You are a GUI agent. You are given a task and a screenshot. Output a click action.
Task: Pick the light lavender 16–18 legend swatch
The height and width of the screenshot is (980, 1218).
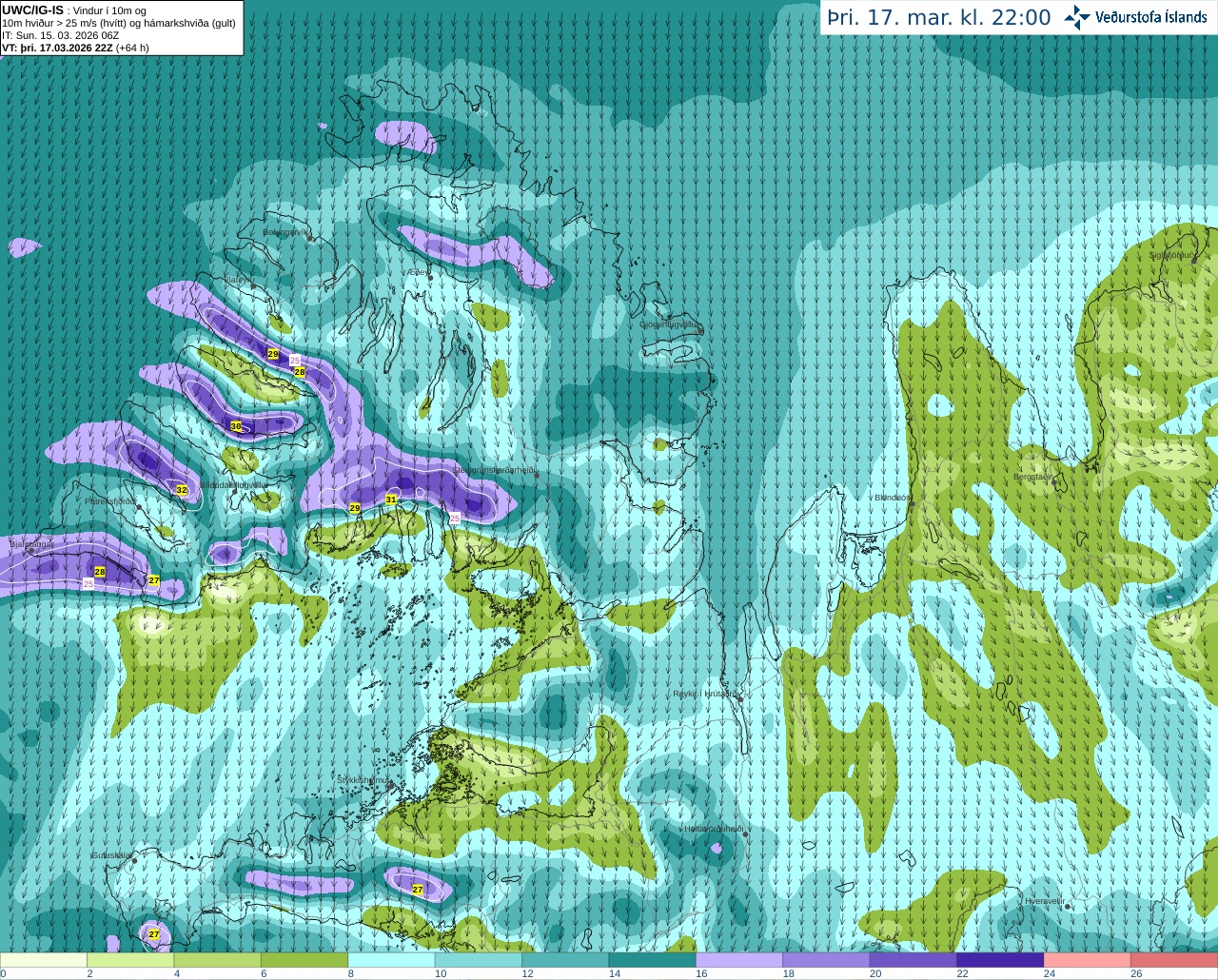(x=739, y=960)
